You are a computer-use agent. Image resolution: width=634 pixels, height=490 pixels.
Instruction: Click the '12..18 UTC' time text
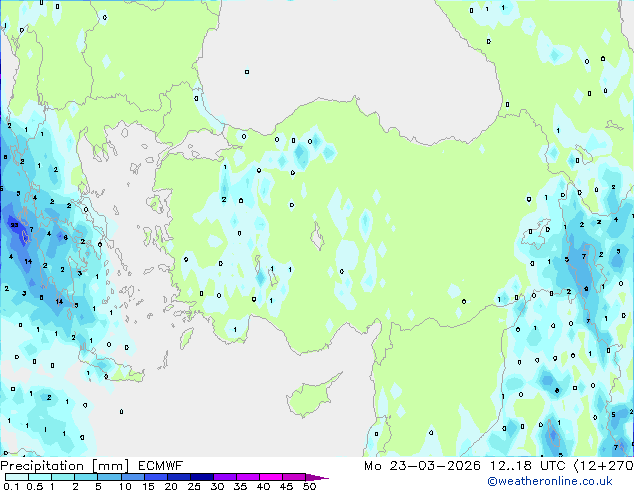527,466
